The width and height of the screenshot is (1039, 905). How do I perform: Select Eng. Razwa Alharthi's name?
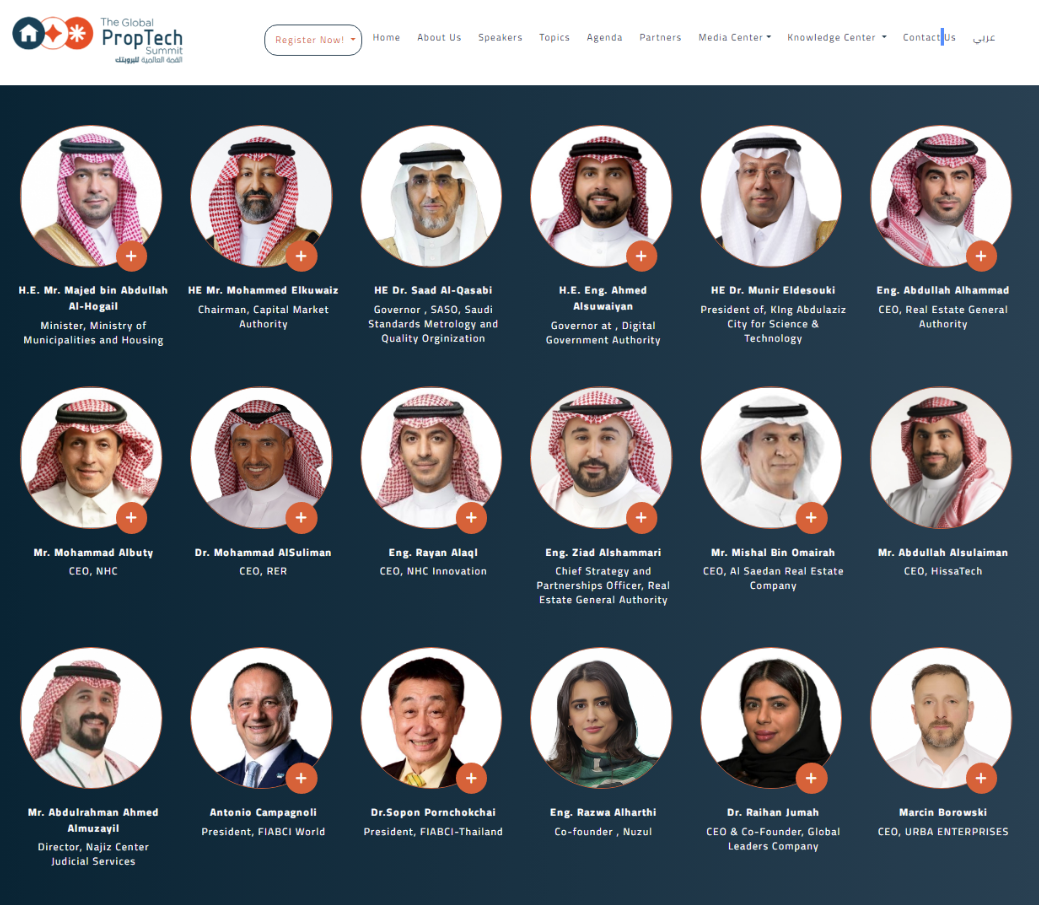point(603,813)
